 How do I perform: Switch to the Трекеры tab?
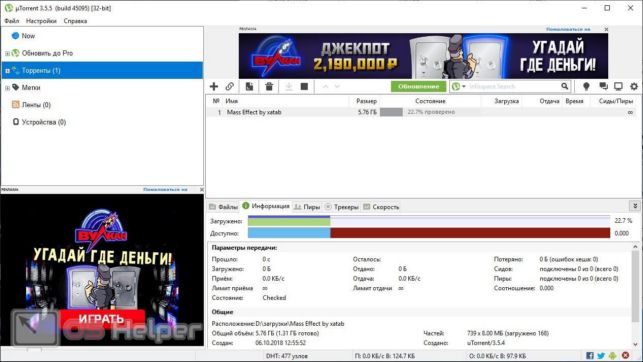342,207
